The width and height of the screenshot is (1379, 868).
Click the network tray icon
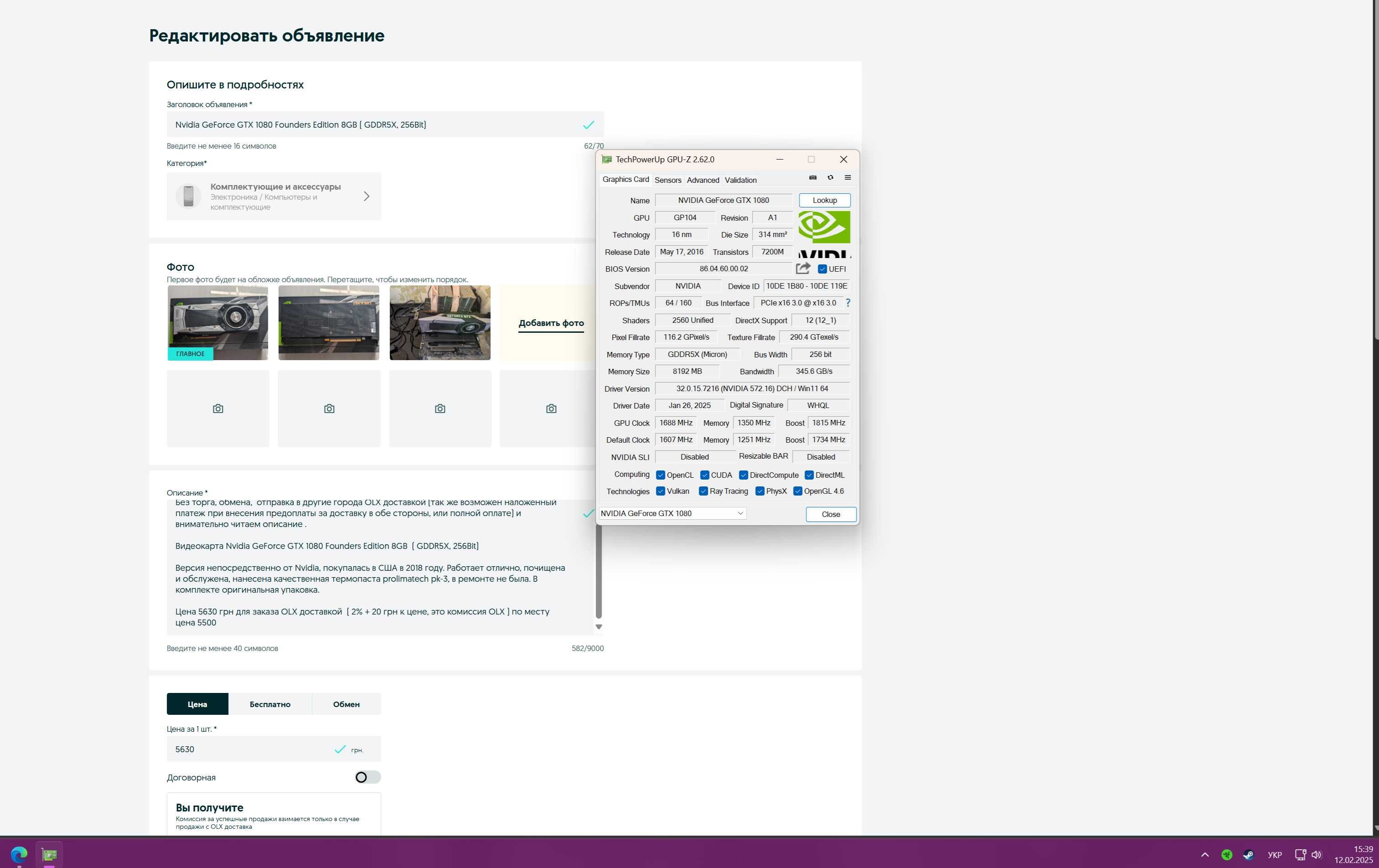pos(1301,855)
